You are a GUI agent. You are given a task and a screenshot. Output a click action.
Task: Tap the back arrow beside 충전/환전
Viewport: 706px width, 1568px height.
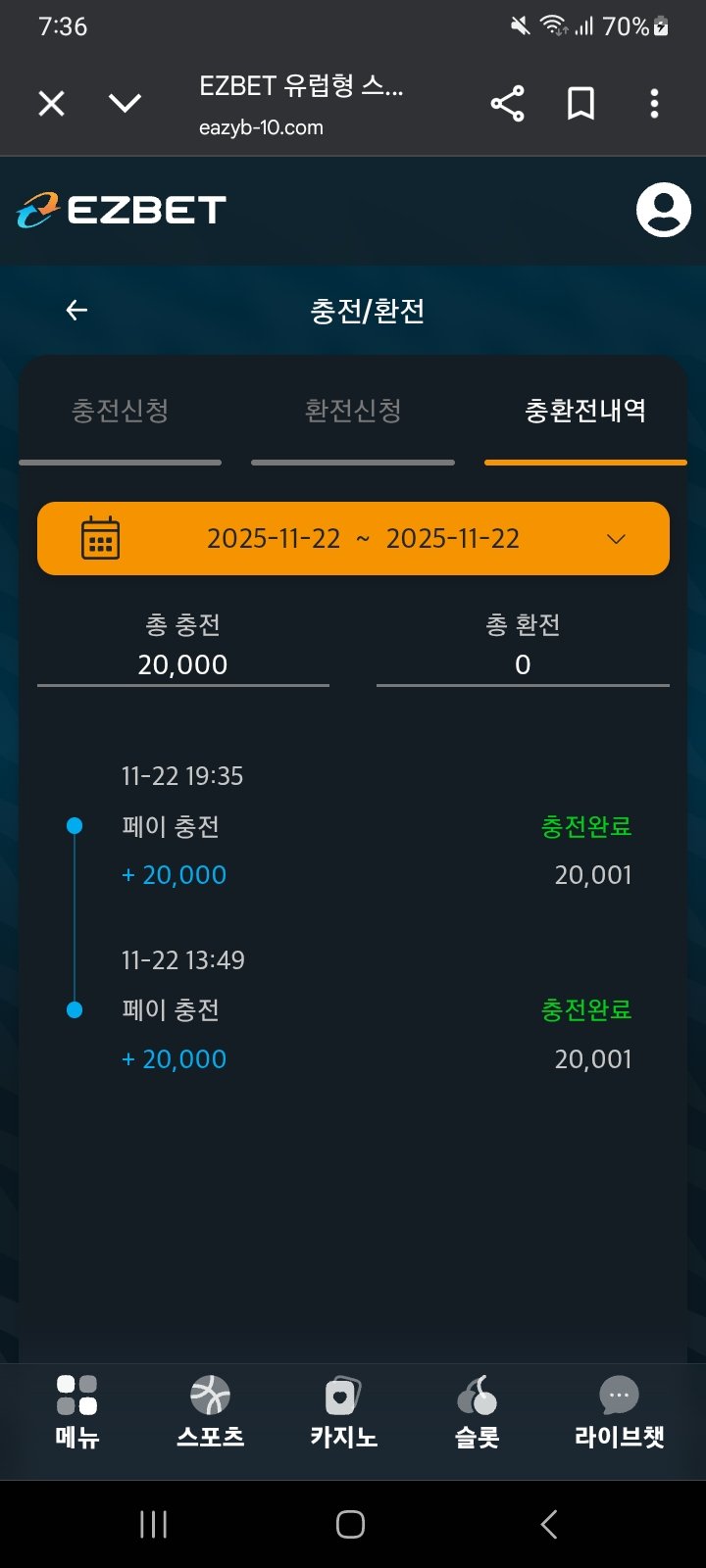click(76, 311)
